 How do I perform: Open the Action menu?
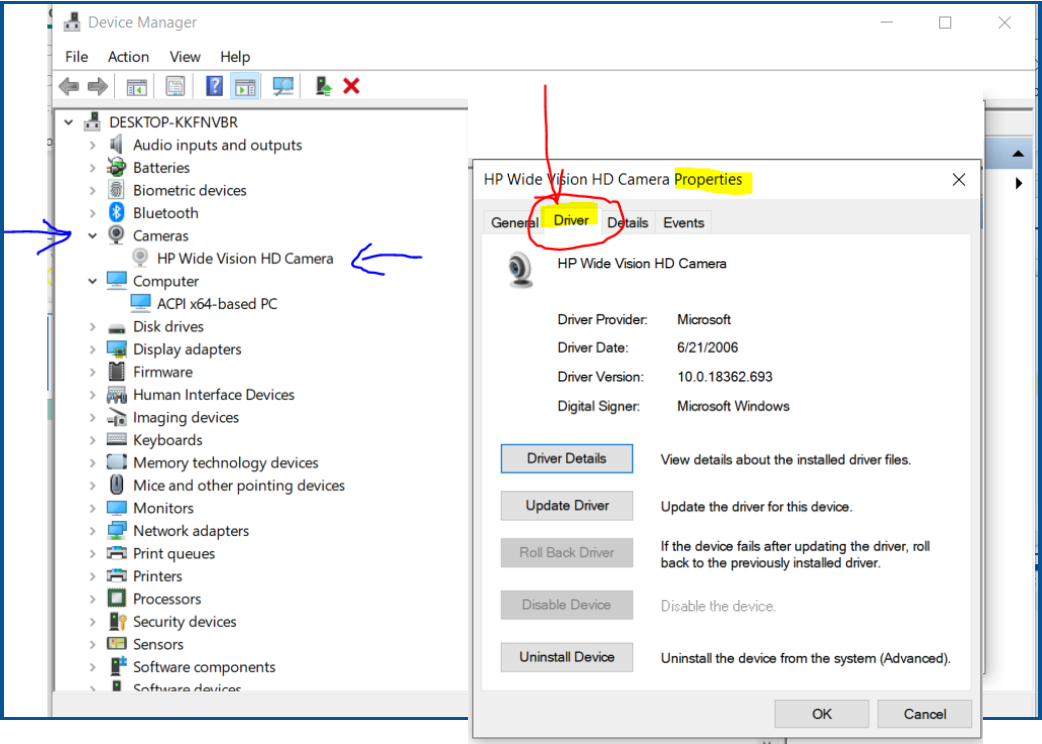tap(128, 57)
